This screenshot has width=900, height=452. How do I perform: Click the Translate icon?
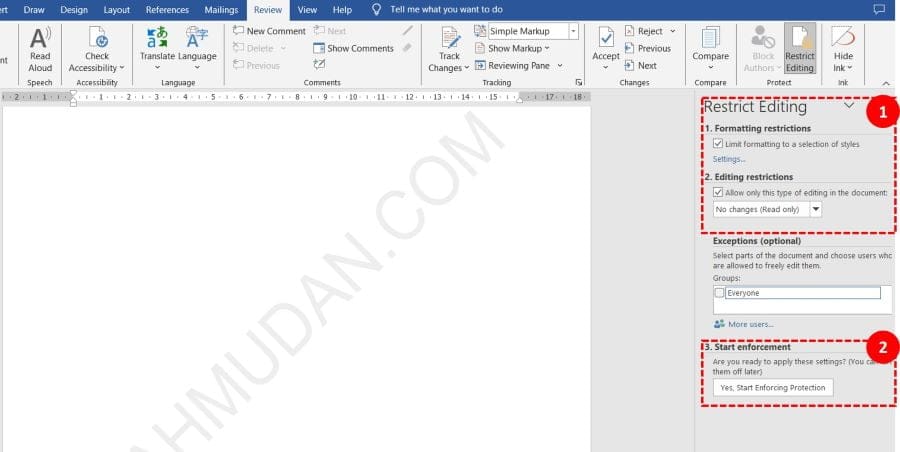point(157,40)
